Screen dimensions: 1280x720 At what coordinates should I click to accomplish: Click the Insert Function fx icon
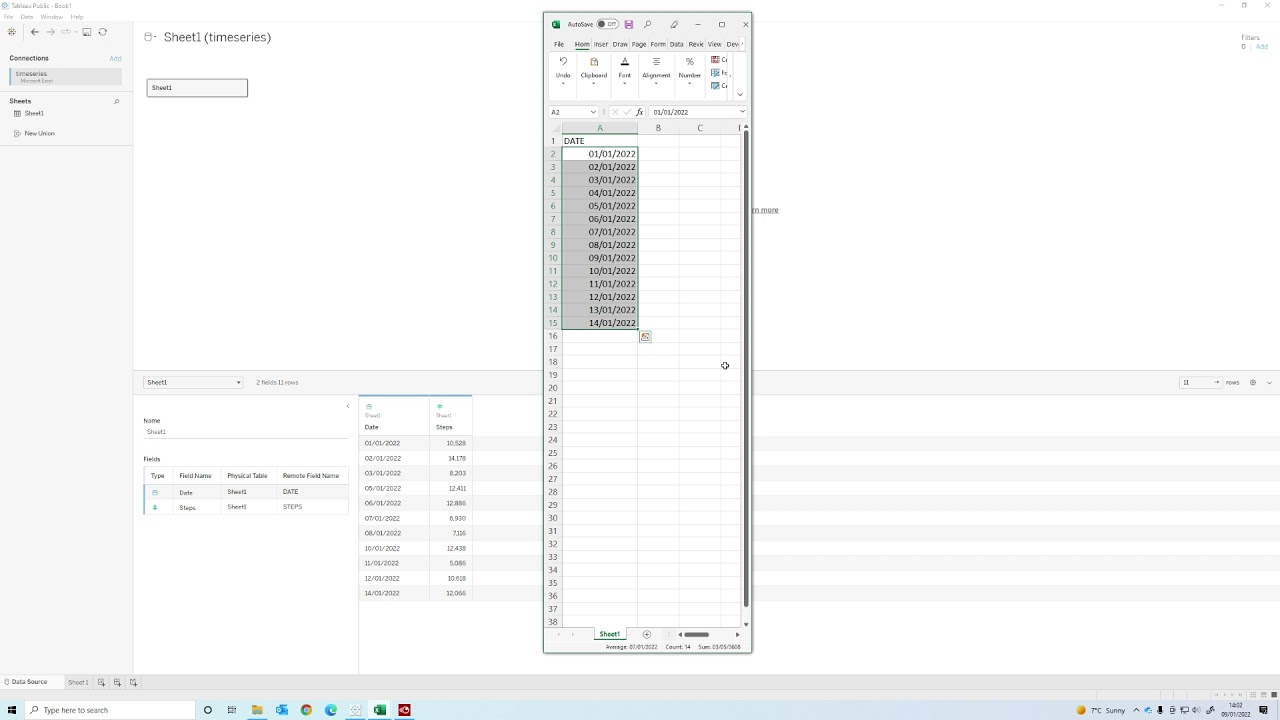639,112
